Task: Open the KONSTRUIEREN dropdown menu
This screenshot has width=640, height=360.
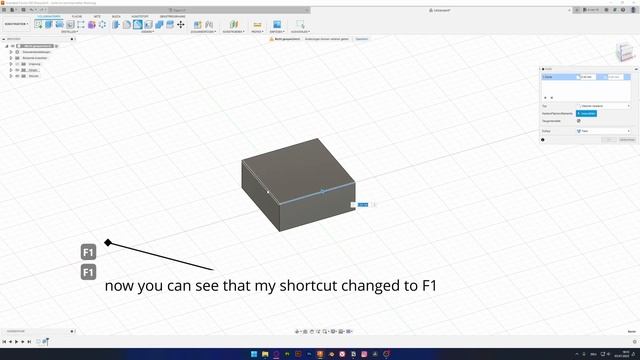Action: coord(233,32)
